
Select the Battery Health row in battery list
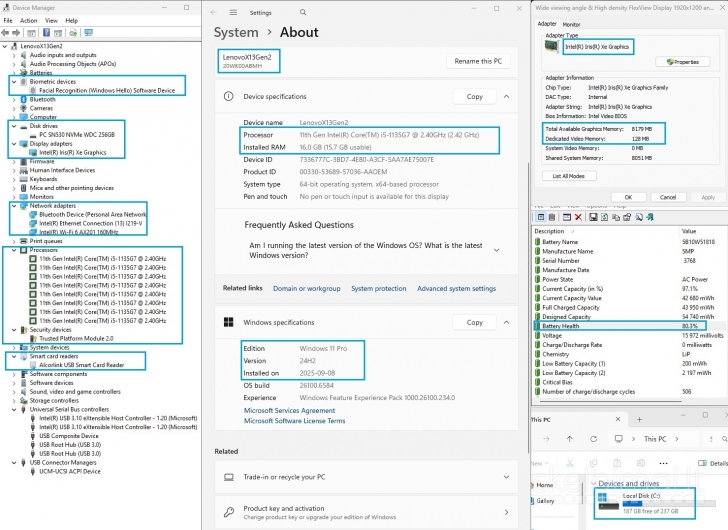click(619, 326)
